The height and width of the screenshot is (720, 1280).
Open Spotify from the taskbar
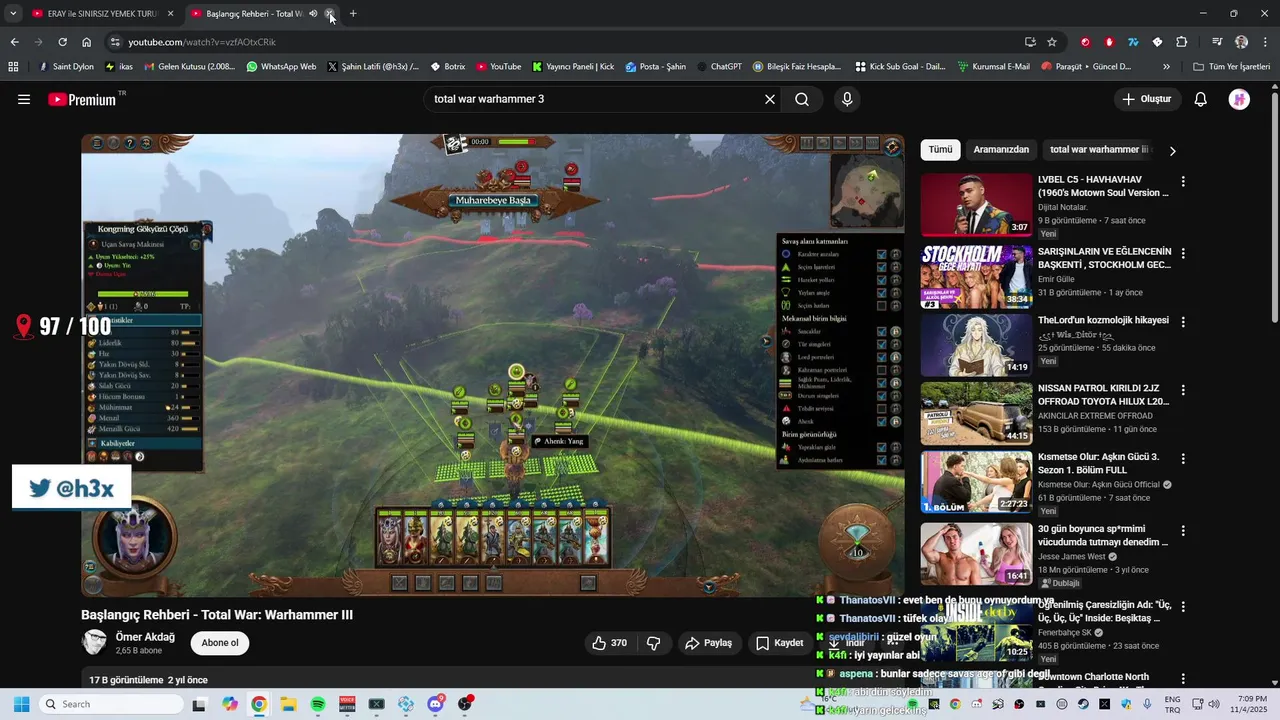click(x=318, y=704)
